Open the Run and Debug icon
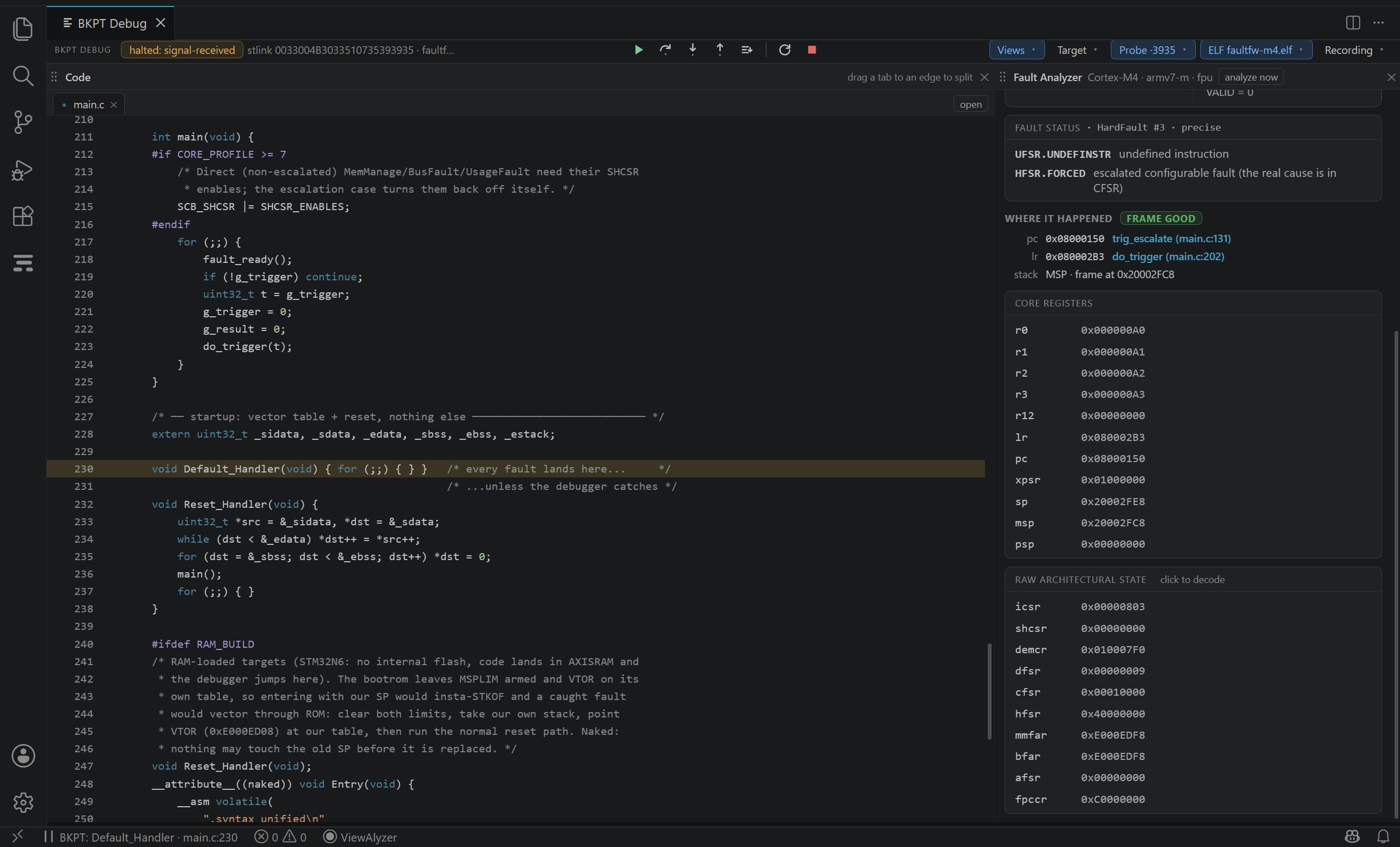This screenshot has height=847, width=1400. (x=23, y=170)
